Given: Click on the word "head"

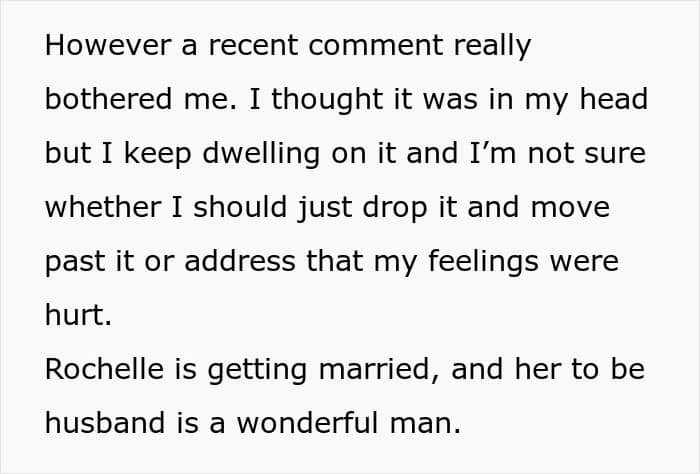Looking at the screenshot, I should click(614, 100).
